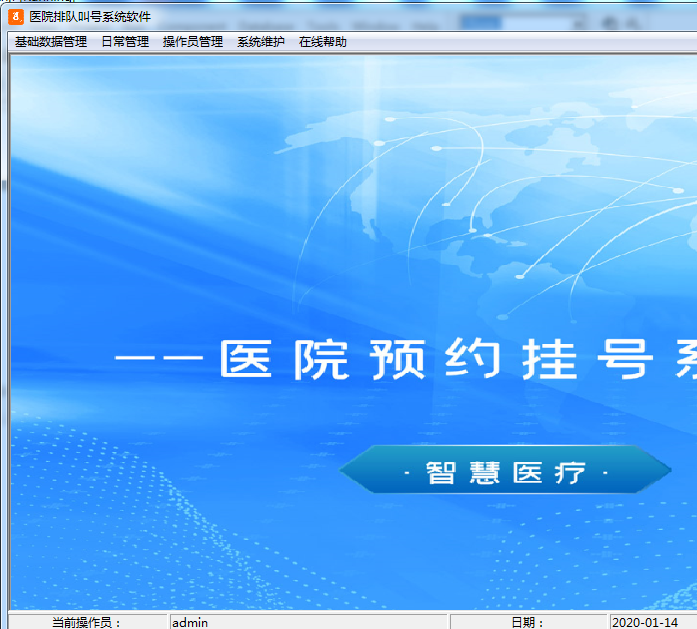Expand the blurred dropdown arrow behind title bar
Image resolution: width=697 pixels, height=629 pixels.
tap(578, 23)
